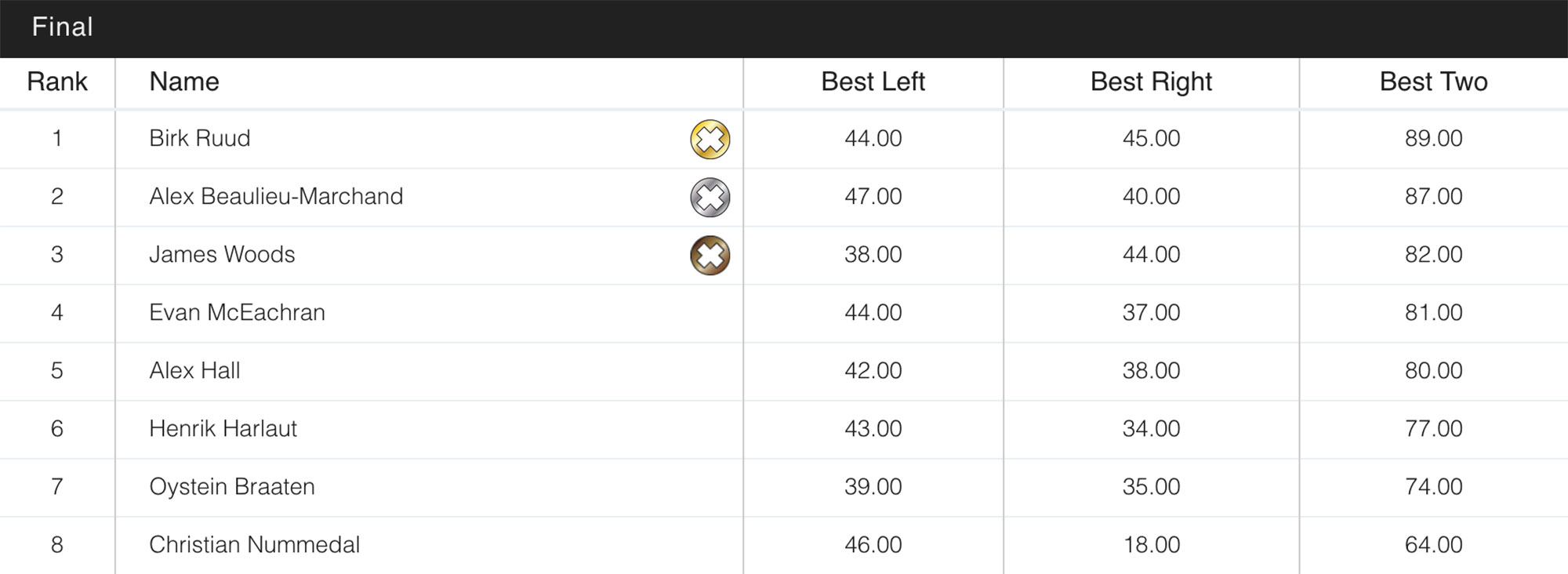Click the silver medal icon beside Alex Beaulieu-Marchand
This screenshot has width=1568, height=574.
(x=710, y=197)
